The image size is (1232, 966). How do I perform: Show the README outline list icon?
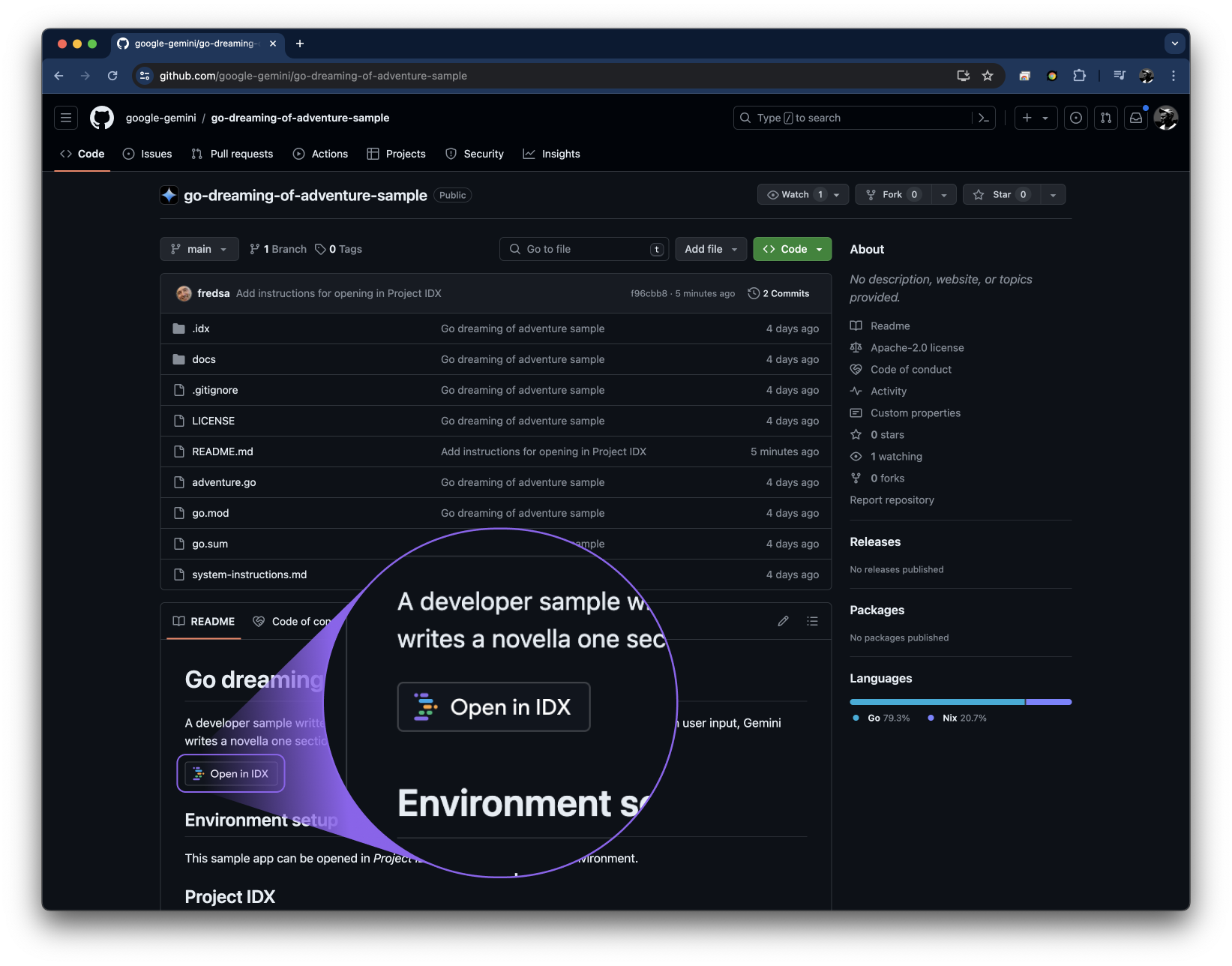(812, 621)
